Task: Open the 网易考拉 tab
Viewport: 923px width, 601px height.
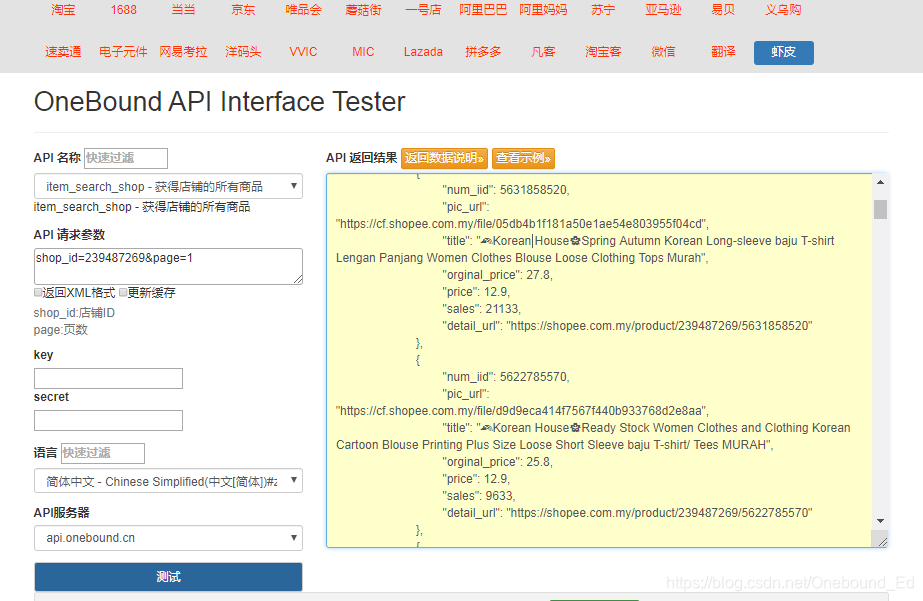Action: tap(184, 52)
